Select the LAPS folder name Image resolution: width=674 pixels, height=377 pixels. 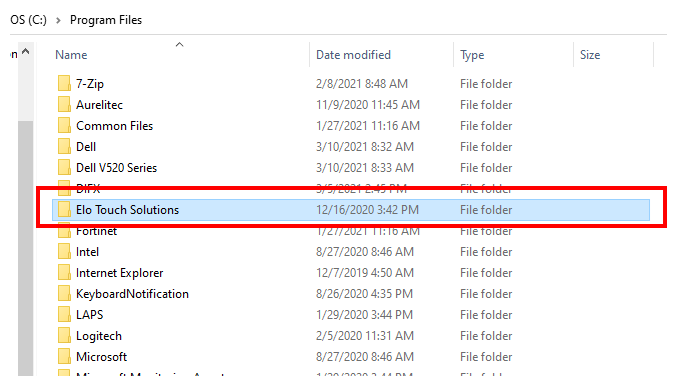[89, 315]
